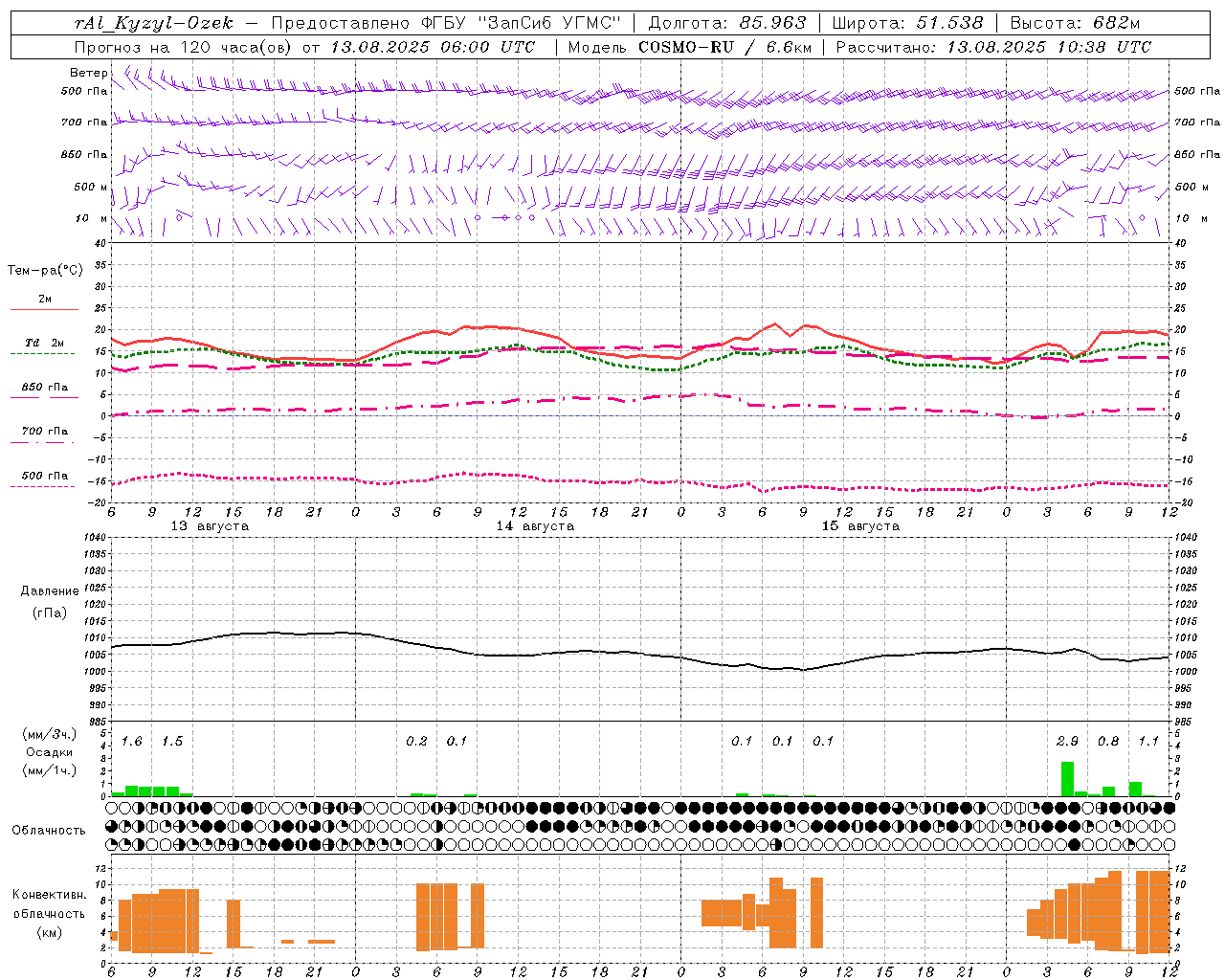The image size is (1225, 980).
Task: Click the pink dotted 500 гПа temperature legend line
Action: [x=43, y=486]
